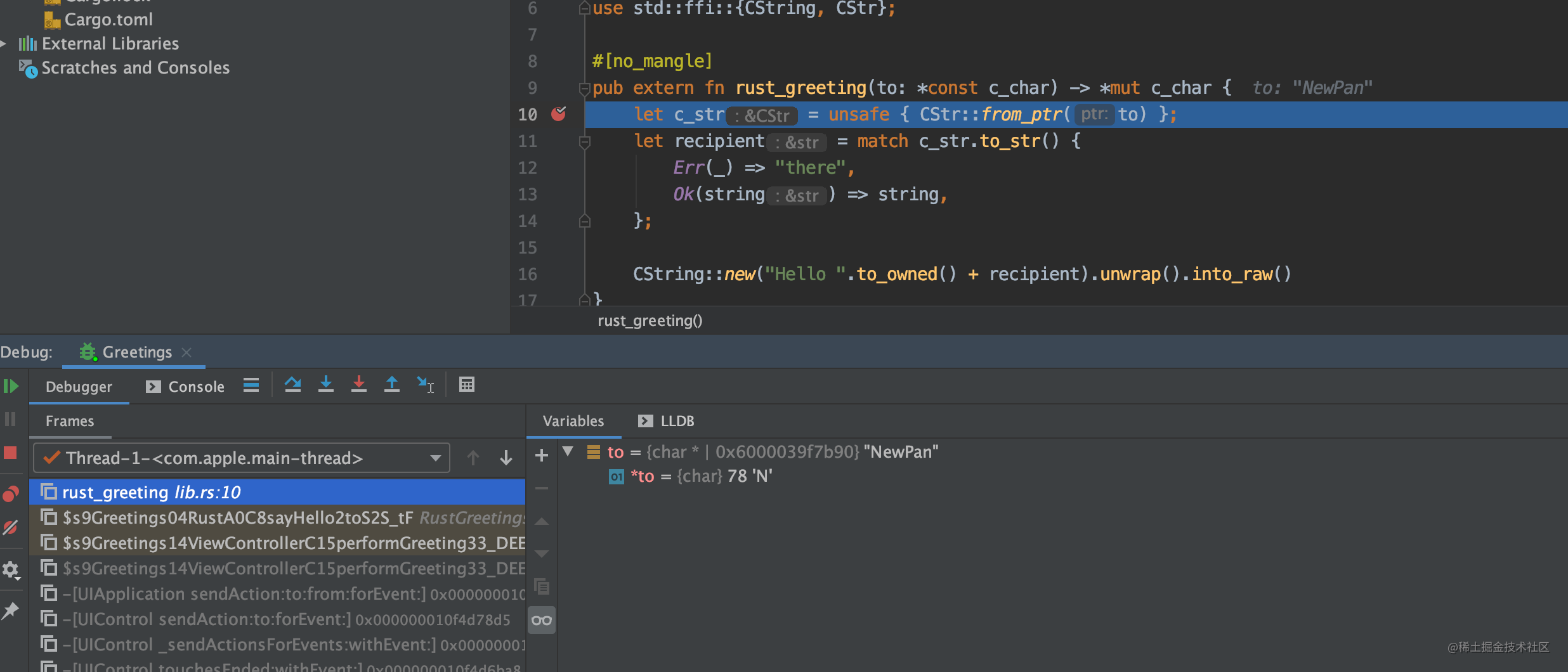1568x672 pixels.
Task: Switch to the Console tab
Action: 185,387
